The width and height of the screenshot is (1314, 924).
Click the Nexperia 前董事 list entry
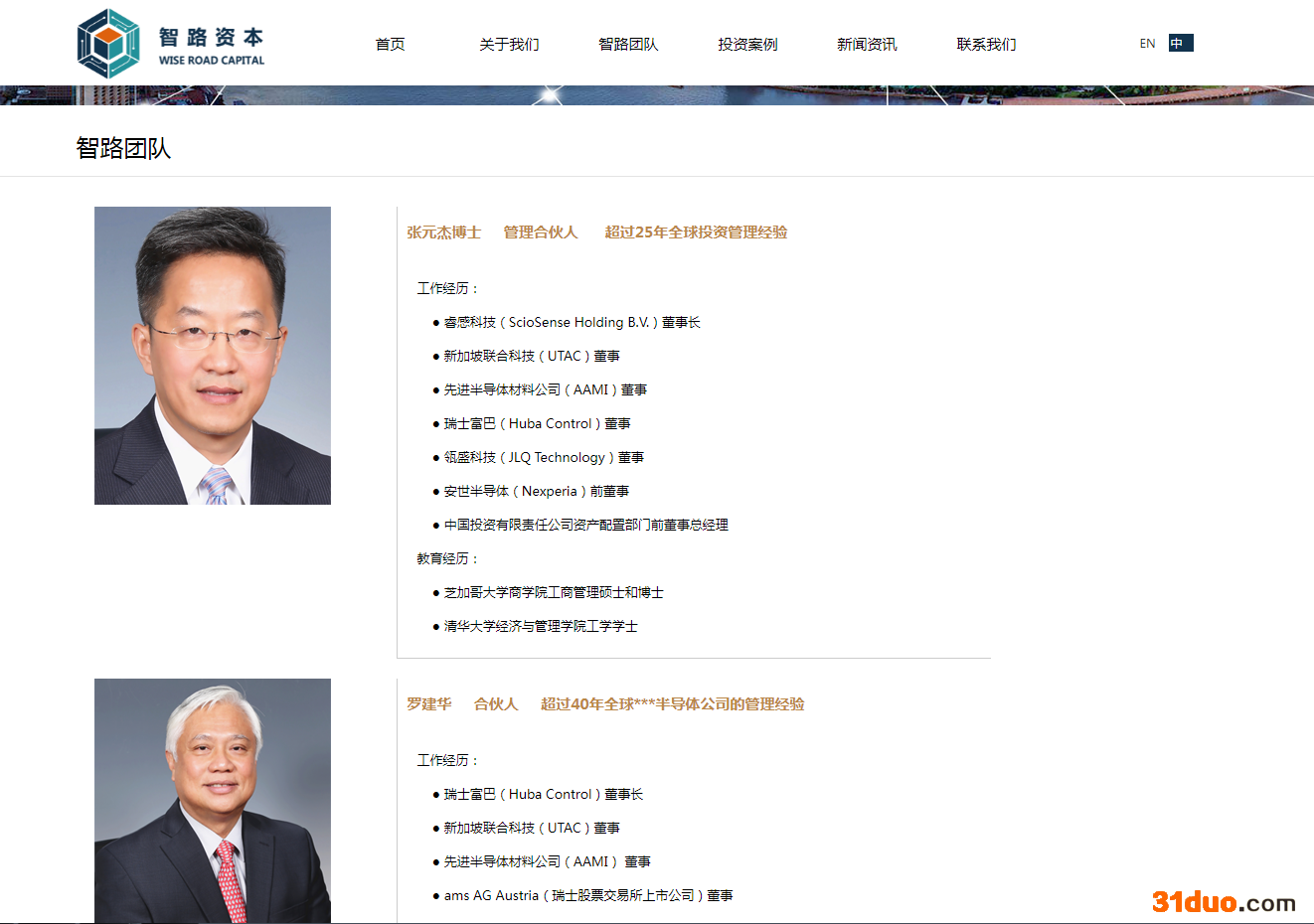(536, 491)
